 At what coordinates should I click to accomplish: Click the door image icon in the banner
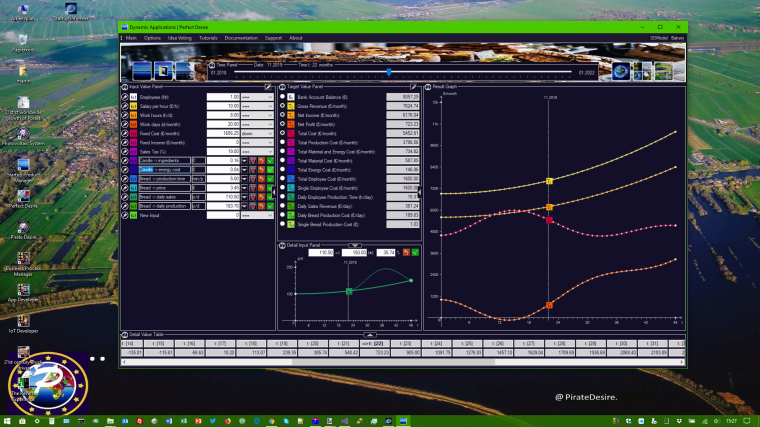tap(163, 71)
